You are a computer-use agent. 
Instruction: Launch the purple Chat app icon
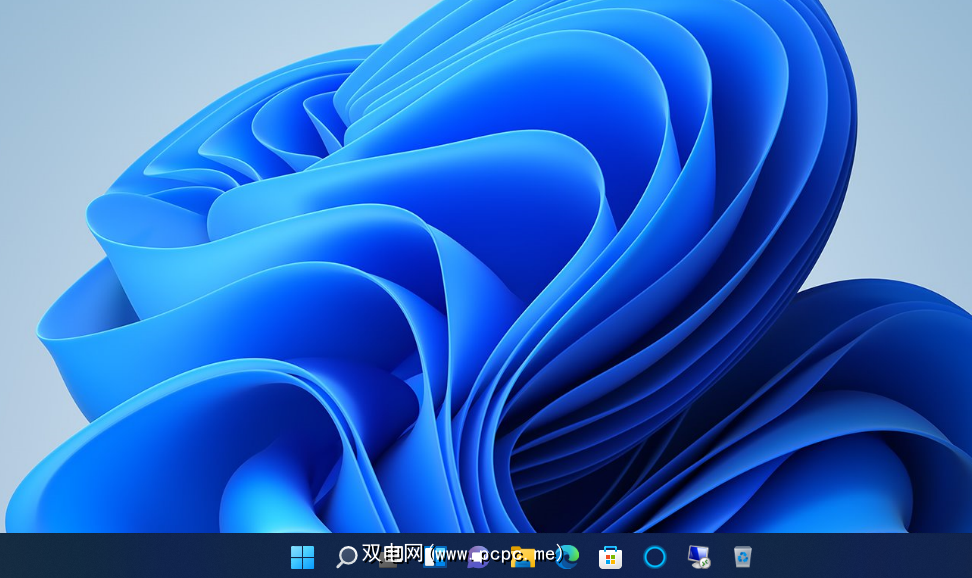tap(478, 557)
